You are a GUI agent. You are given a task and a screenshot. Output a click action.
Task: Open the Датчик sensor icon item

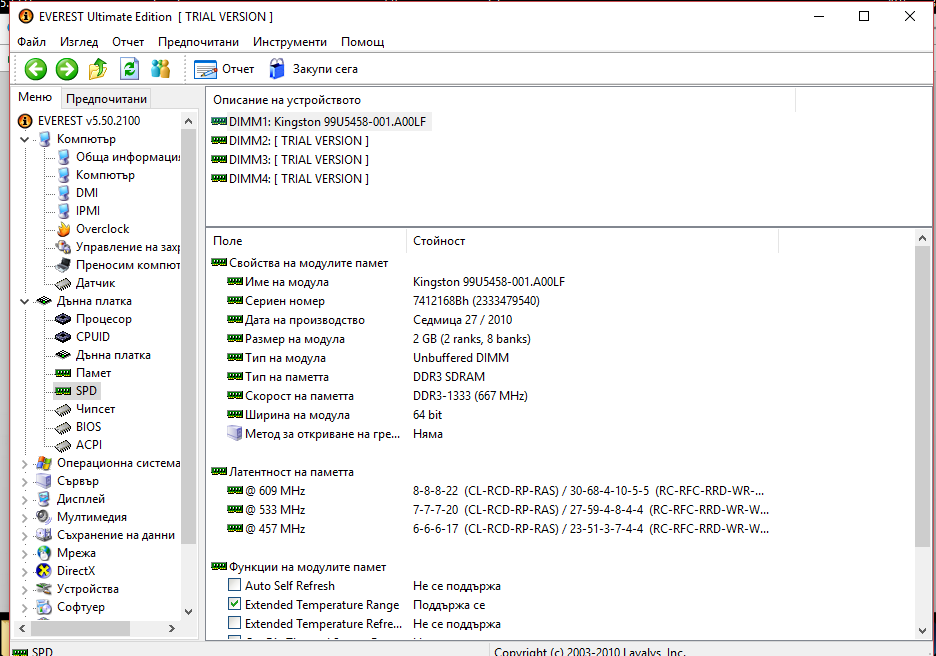[x=63, y=284]
